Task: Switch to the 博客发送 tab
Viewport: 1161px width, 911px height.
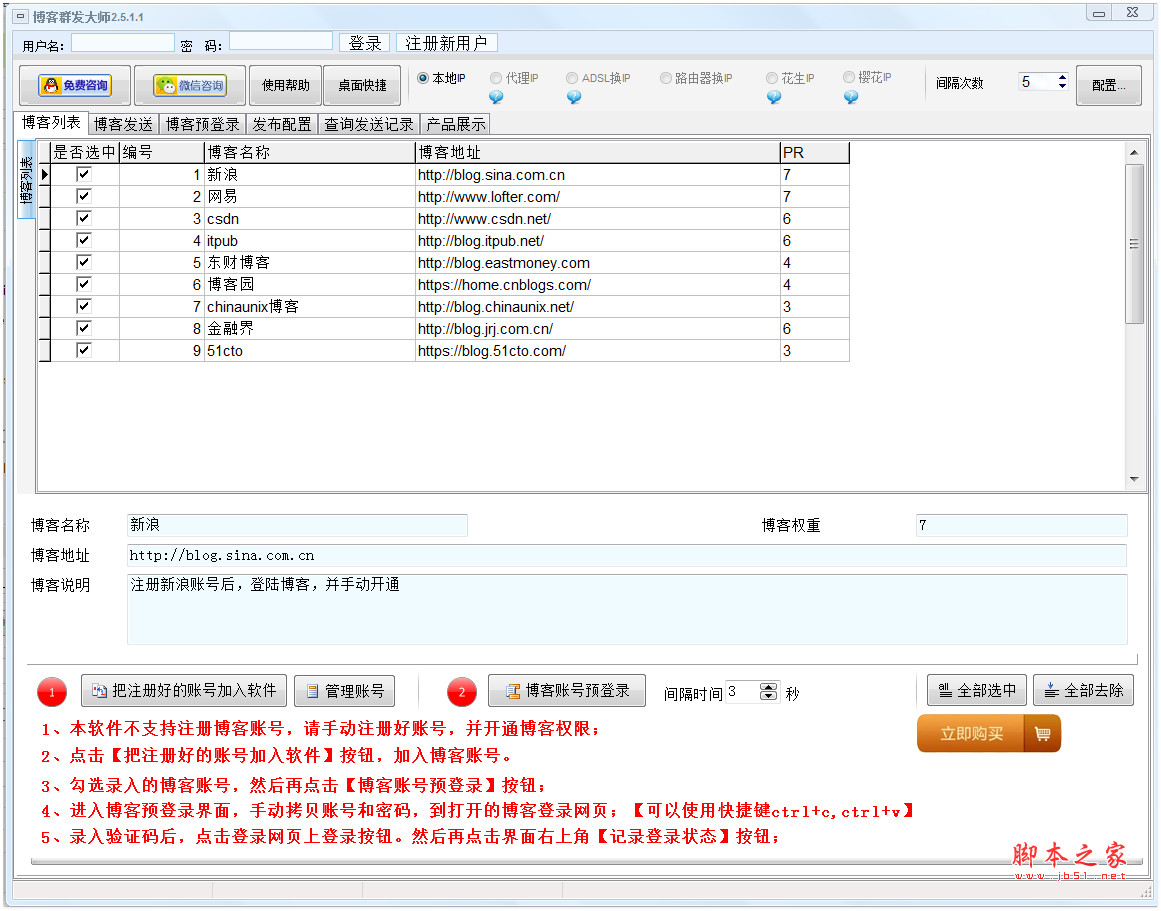Action: pyautogui.click(x=124, y=124)
